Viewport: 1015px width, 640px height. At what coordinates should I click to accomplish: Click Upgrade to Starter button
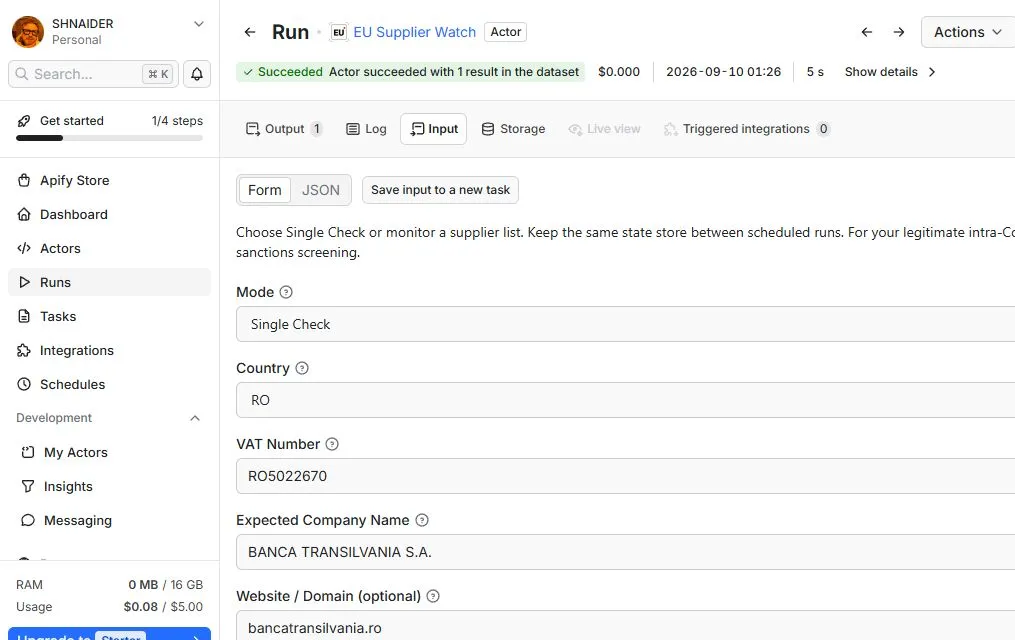point(109,634)
